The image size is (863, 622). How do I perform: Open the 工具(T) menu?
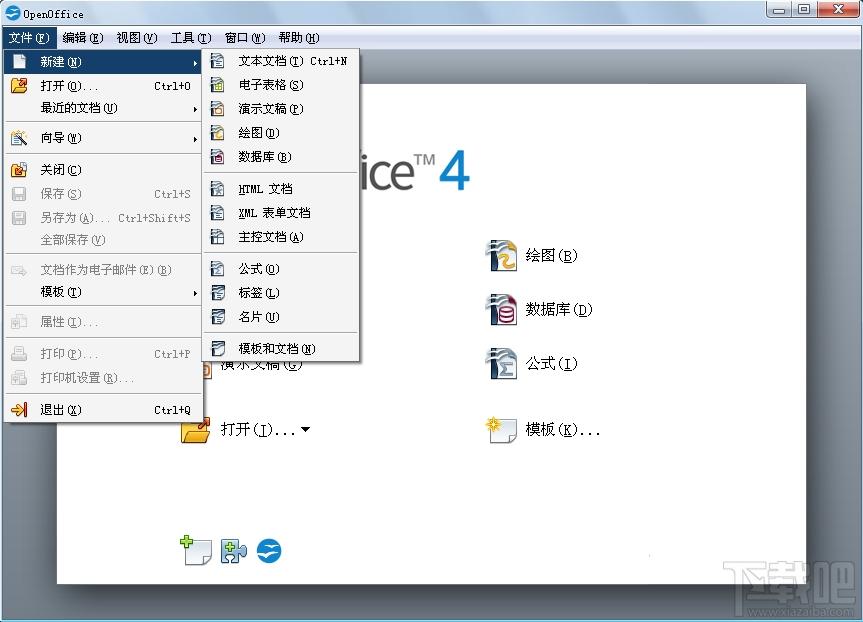point(190,37)
